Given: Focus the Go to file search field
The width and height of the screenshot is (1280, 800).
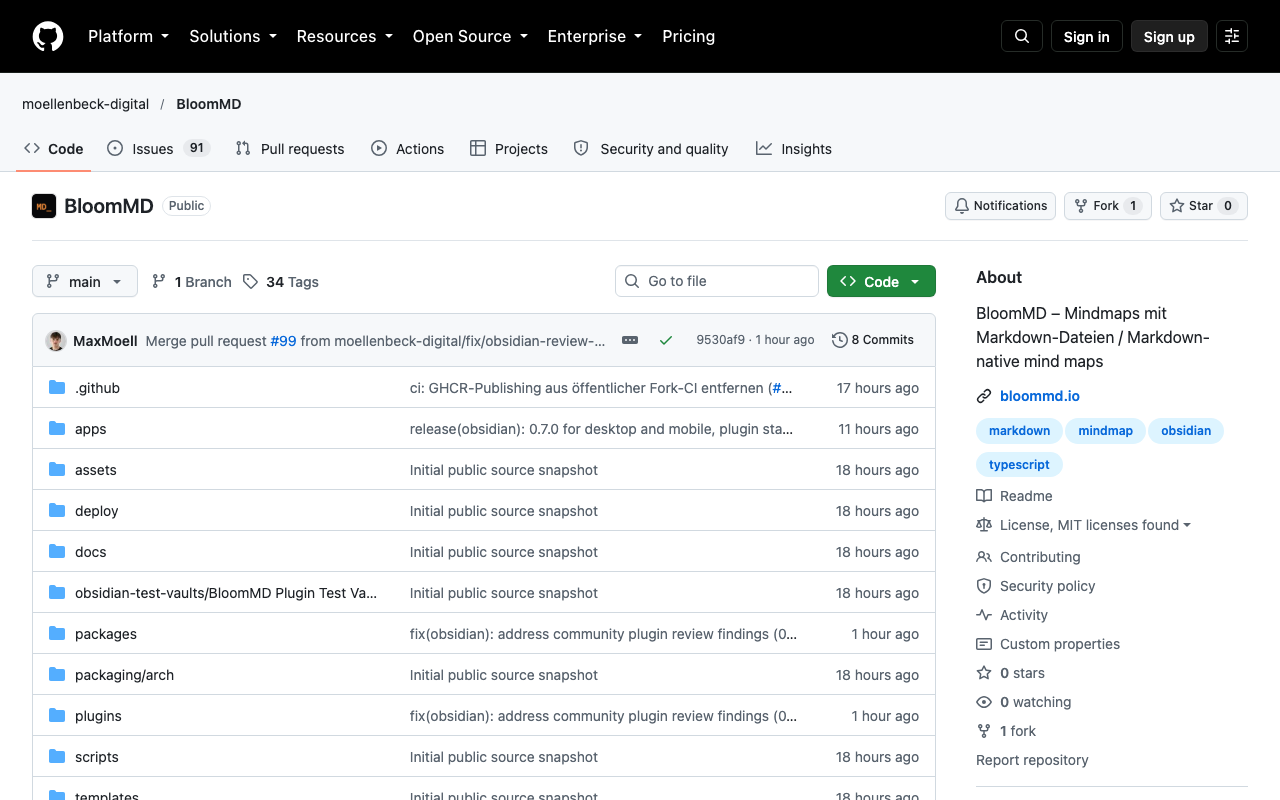Looking at the screenshot, I should pyautogui.click(x=717, y=281).
